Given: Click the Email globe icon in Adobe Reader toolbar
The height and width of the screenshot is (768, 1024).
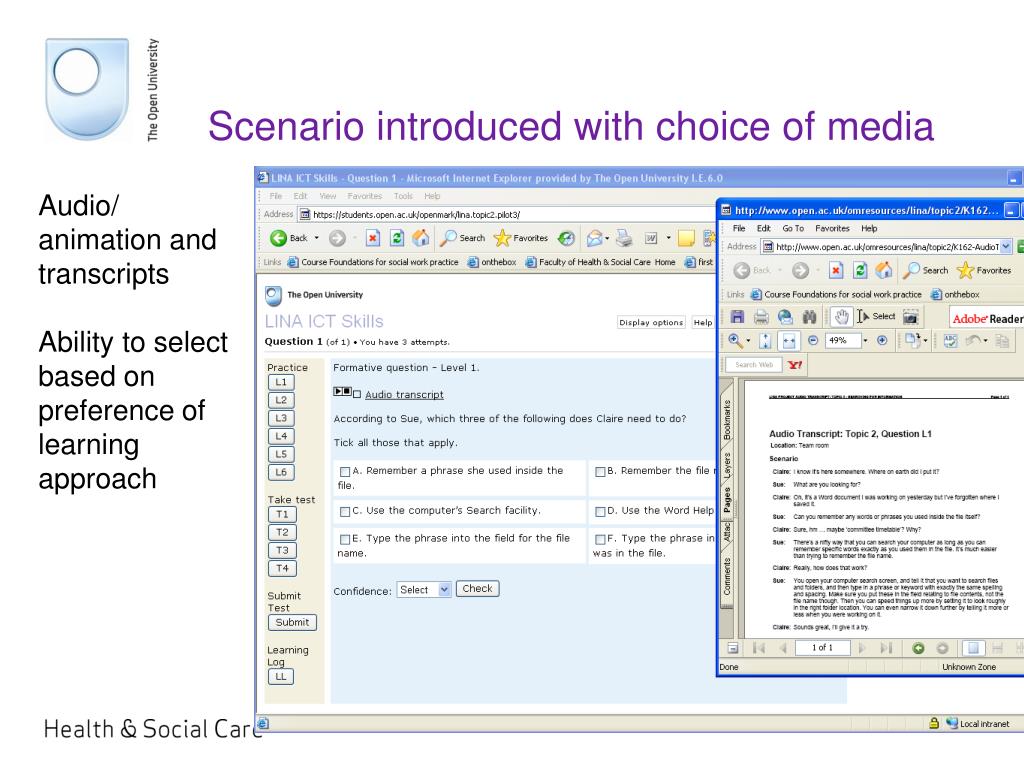Looking at the screenshot, I should [785, 317].
